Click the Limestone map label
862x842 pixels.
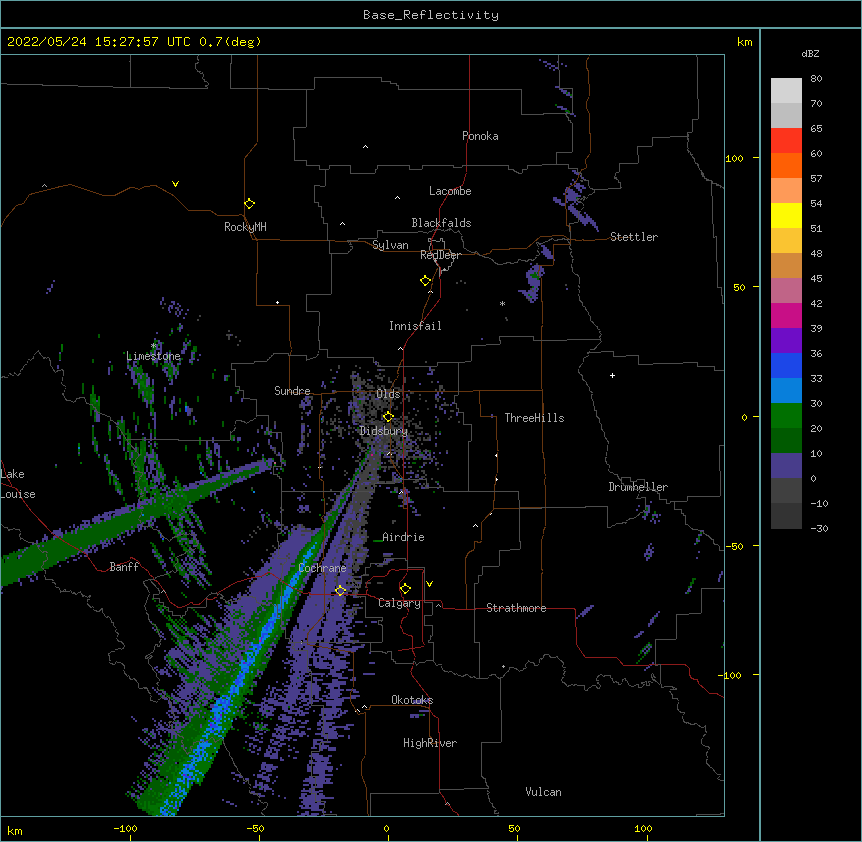153,356
